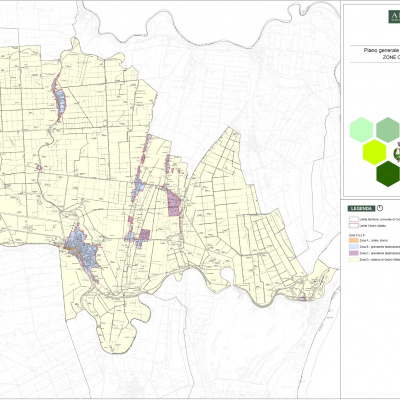The image size is (400, 400).
Task: Click the light blue Zona B legend swatch
Action: [354, 247]
